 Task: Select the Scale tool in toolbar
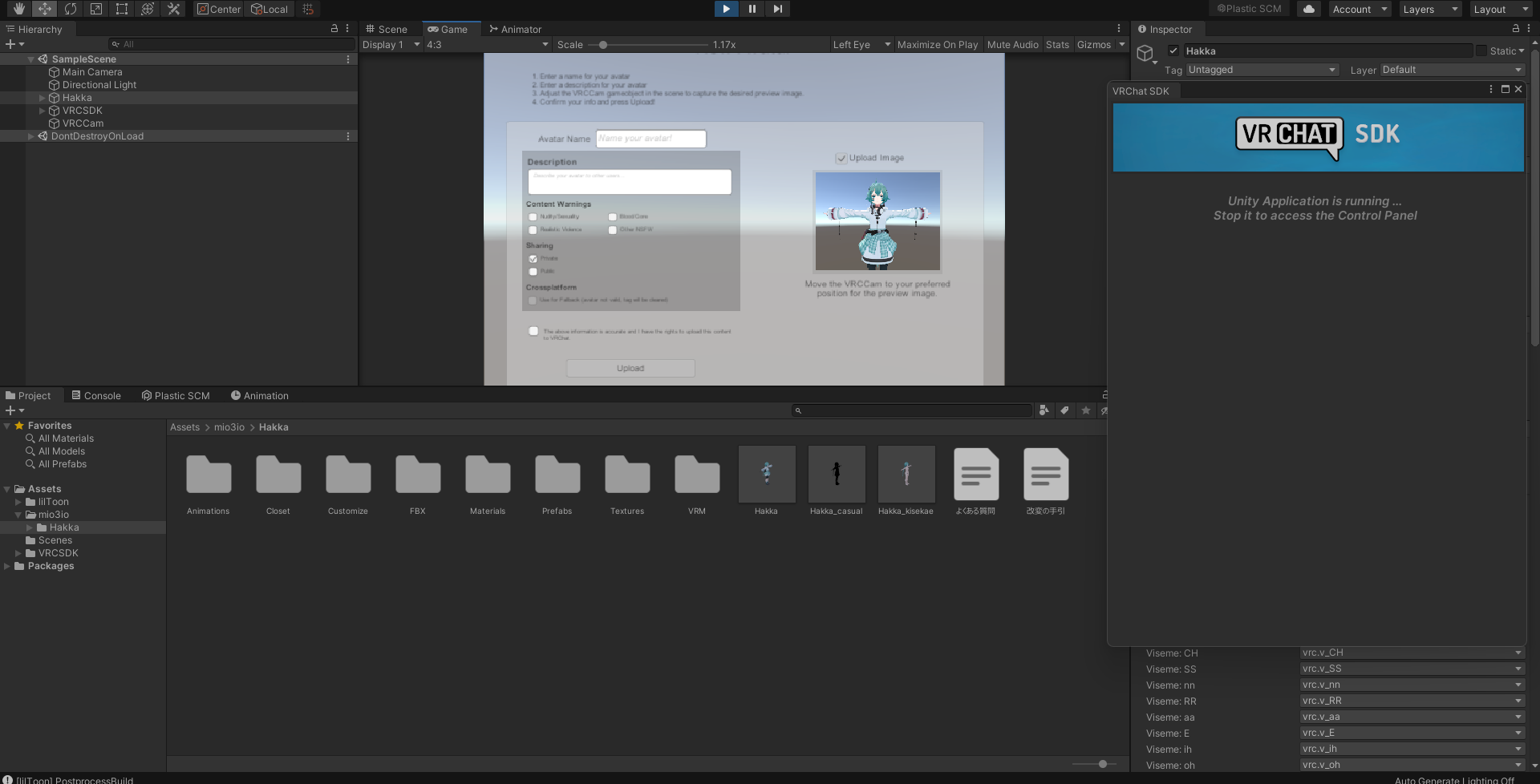click(x=96, y=9)
